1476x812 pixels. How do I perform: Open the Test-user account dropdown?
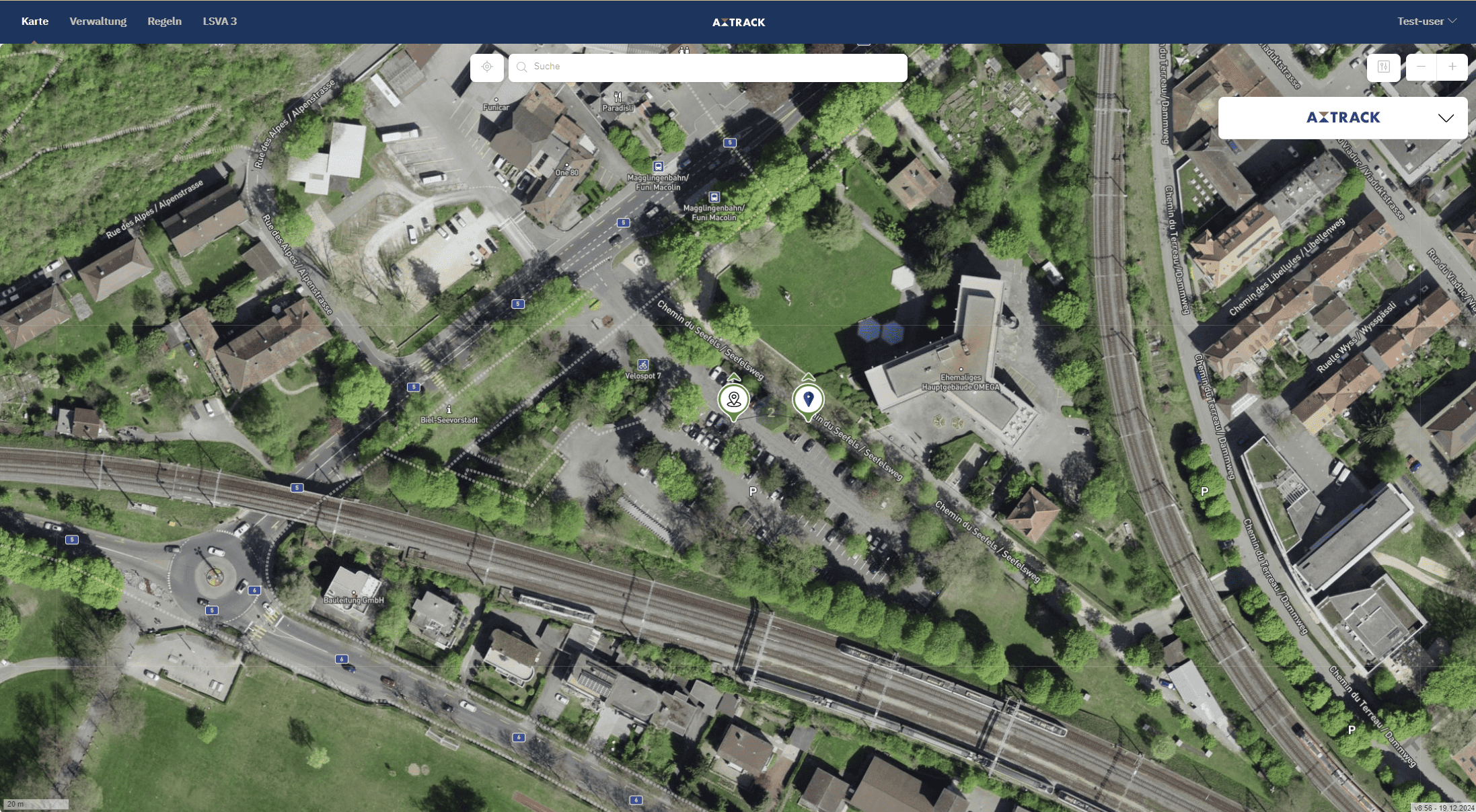(1426, 22)
